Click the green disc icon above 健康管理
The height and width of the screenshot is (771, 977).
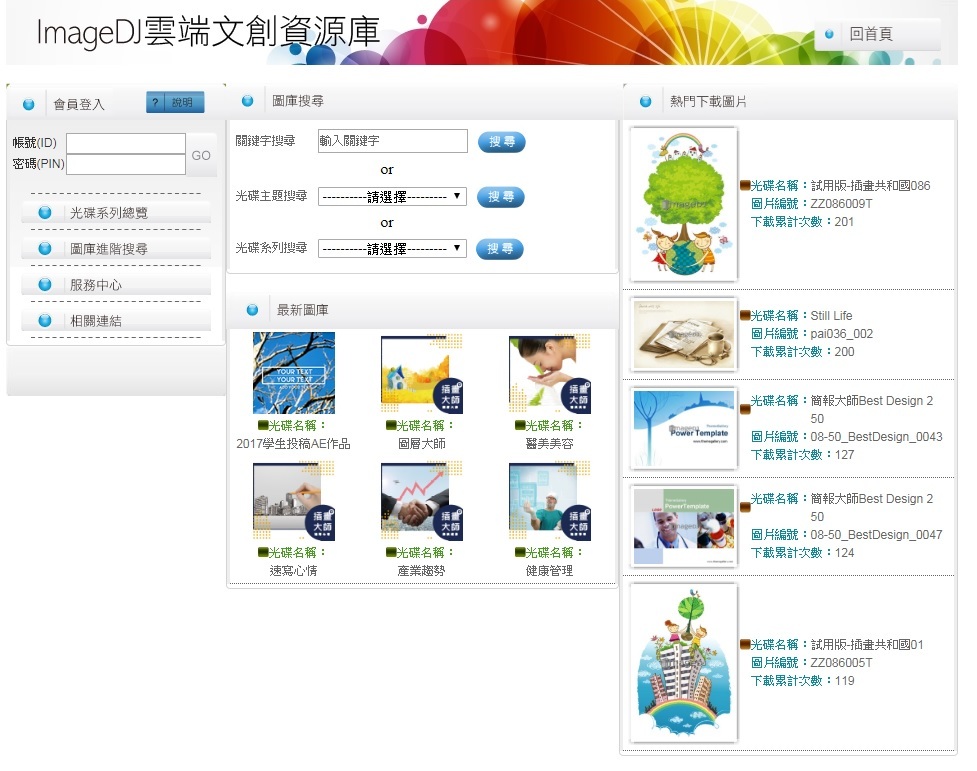pyautogui.click(x=520, y=552)
